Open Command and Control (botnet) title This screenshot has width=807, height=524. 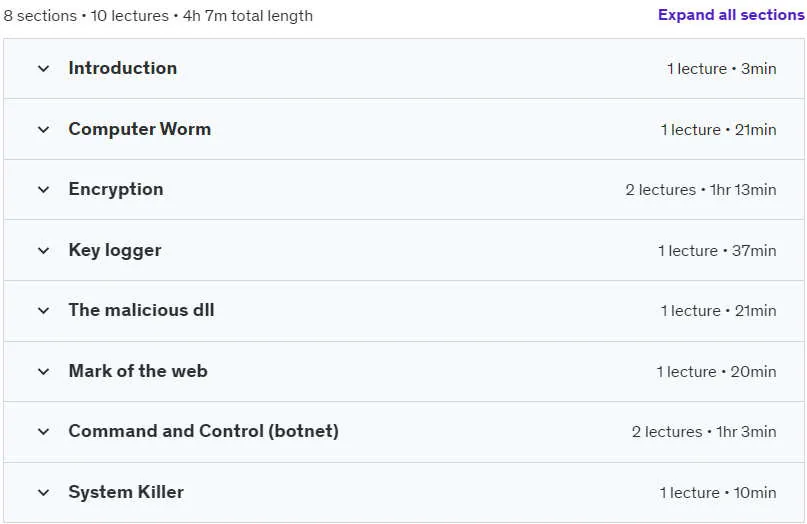pos(203,431)
